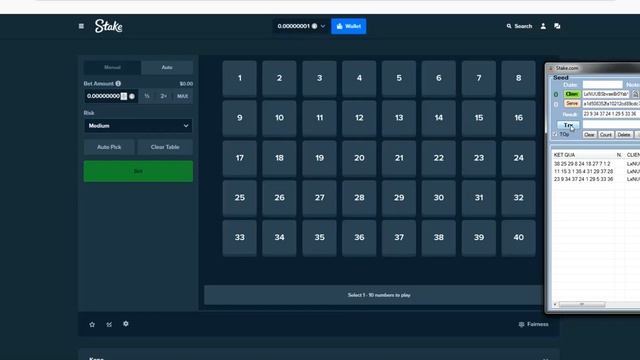This screenshot has width=640, height=360.
Task: Open the chat bubbles icon
Action: pos(557,26)
